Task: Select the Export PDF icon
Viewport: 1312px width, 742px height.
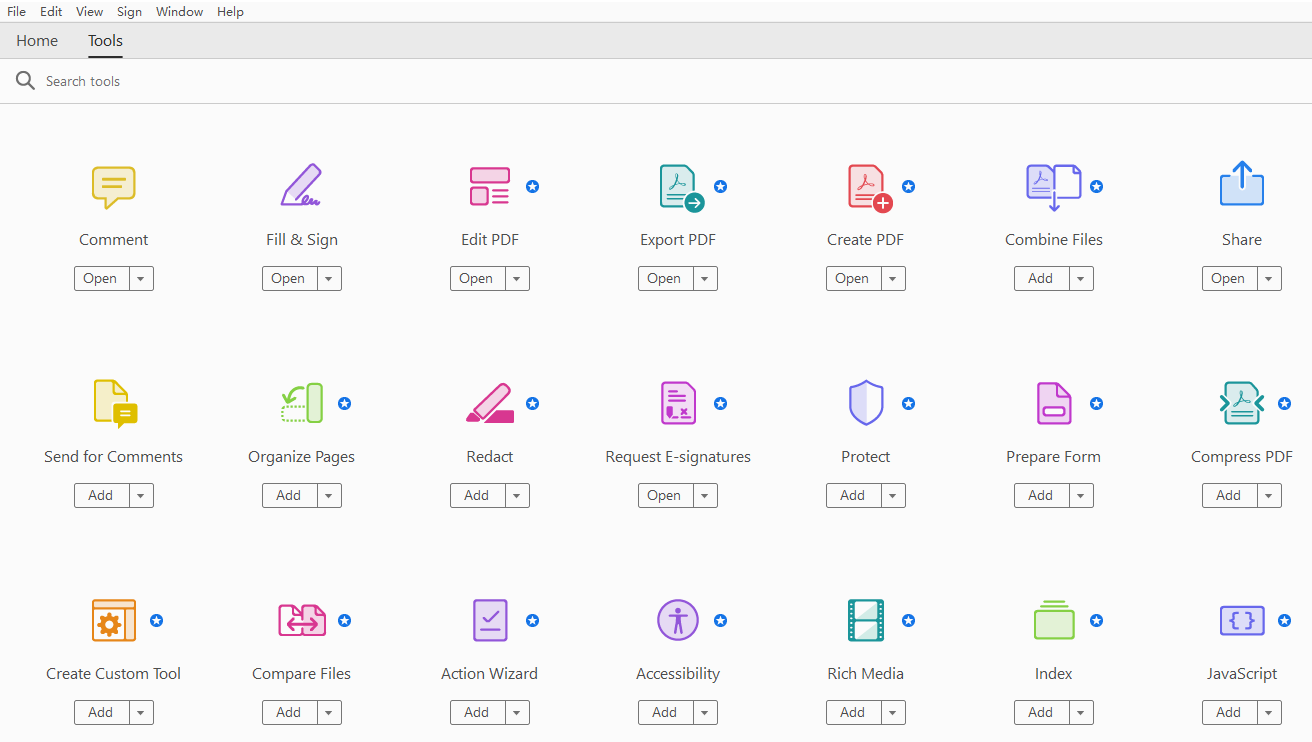Action: point(682,188)
